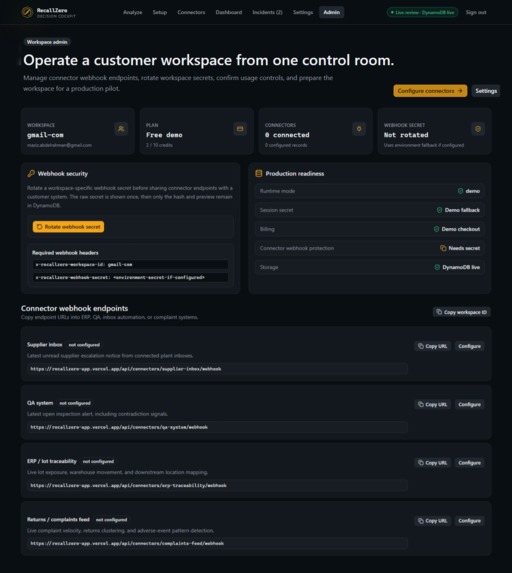
Task: Click Configure connectors button
Action: (430, 91)
